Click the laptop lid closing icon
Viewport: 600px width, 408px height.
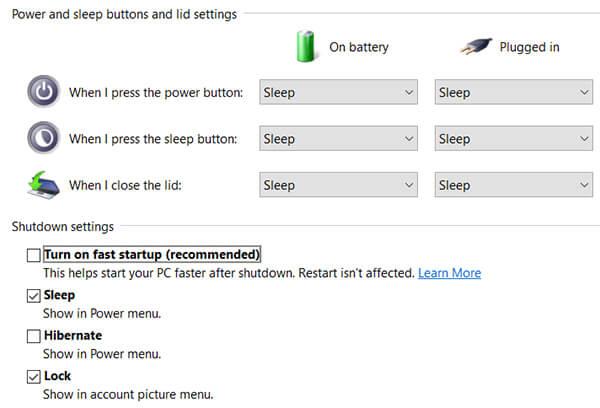[x=44, y=185]
